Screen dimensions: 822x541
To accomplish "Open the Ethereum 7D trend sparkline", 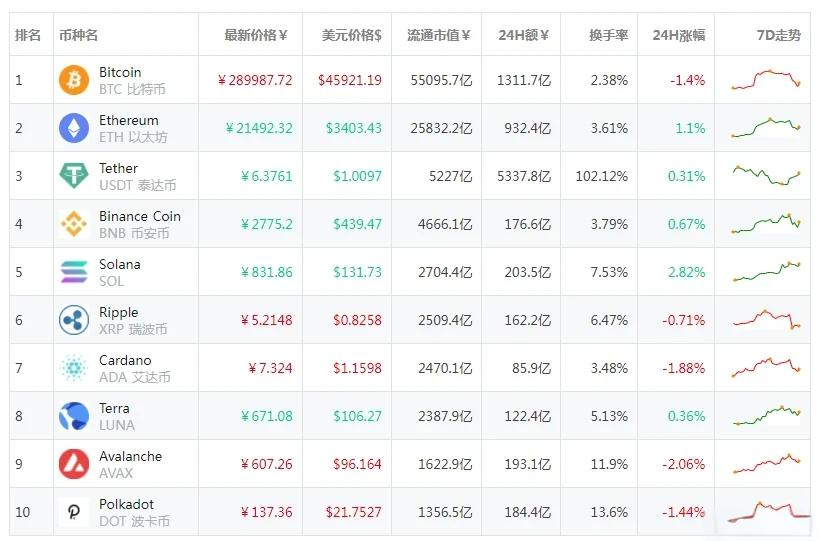I will [766, 128].
